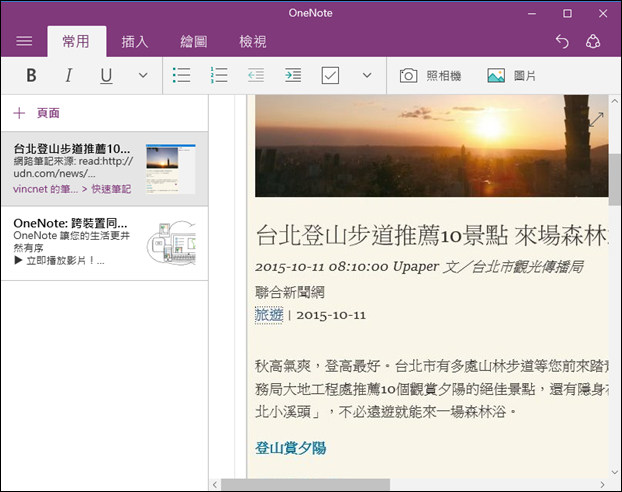Image resolution: width=622 pixels, height=492 pixels.
Task: Click the 圖片 label
Action: pos(525,76)
